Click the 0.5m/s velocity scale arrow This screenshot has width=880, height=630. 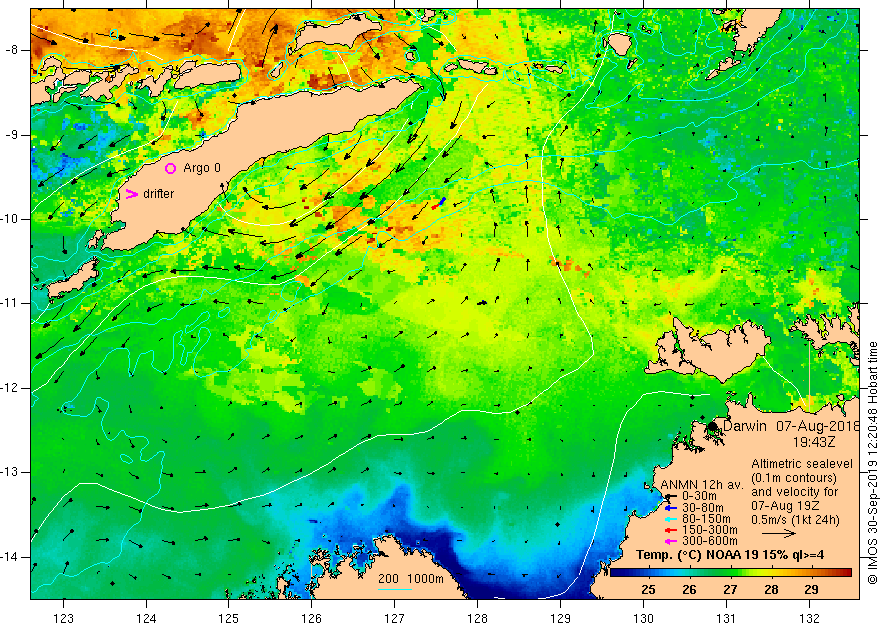point(778,533)
